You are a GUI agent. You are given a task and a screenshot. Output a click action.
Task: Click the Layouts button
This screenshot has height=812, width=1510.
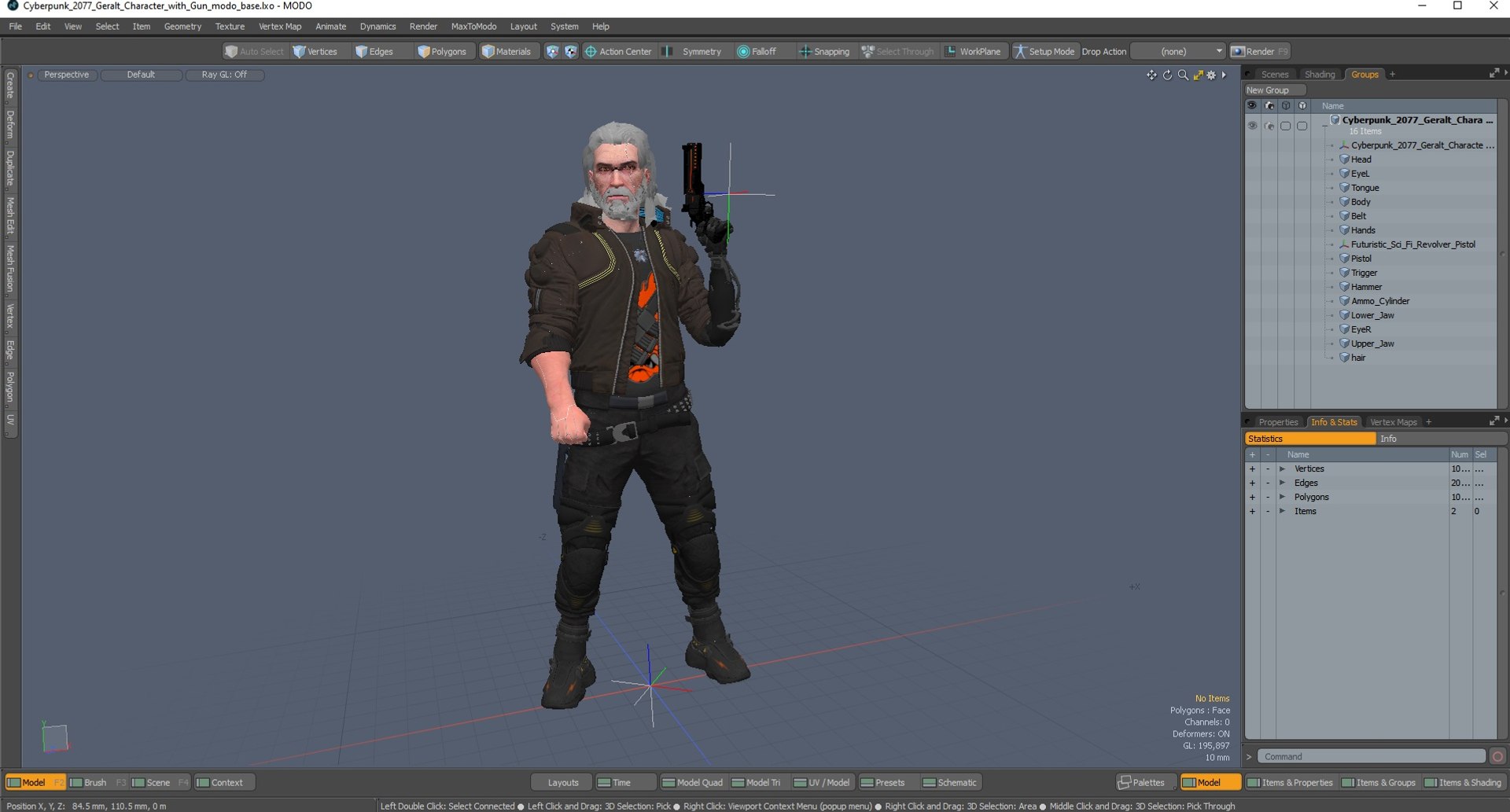[562, 782]
